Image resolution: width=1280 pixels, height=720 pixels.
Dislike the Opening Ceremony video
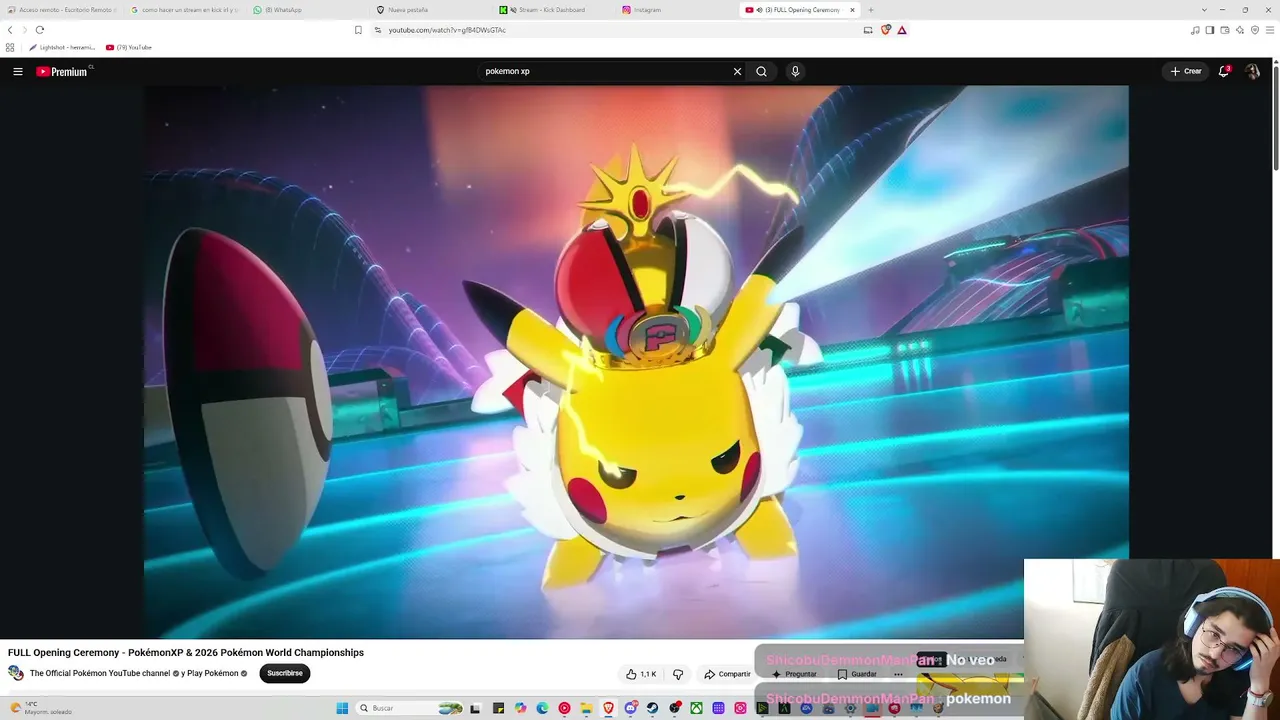678,674
